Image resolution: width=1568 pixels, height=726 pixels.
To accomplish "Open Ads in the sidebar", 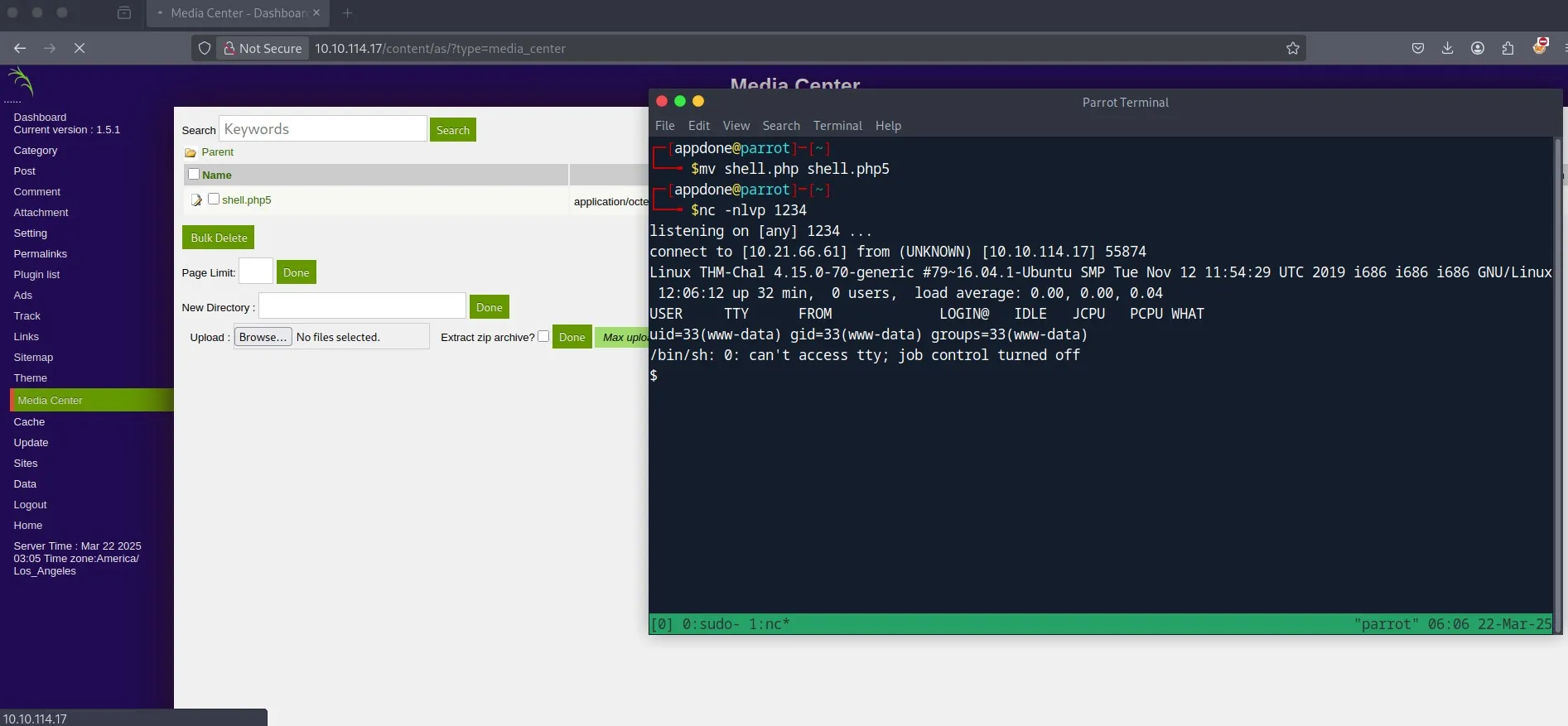I will tap(23, 296).
